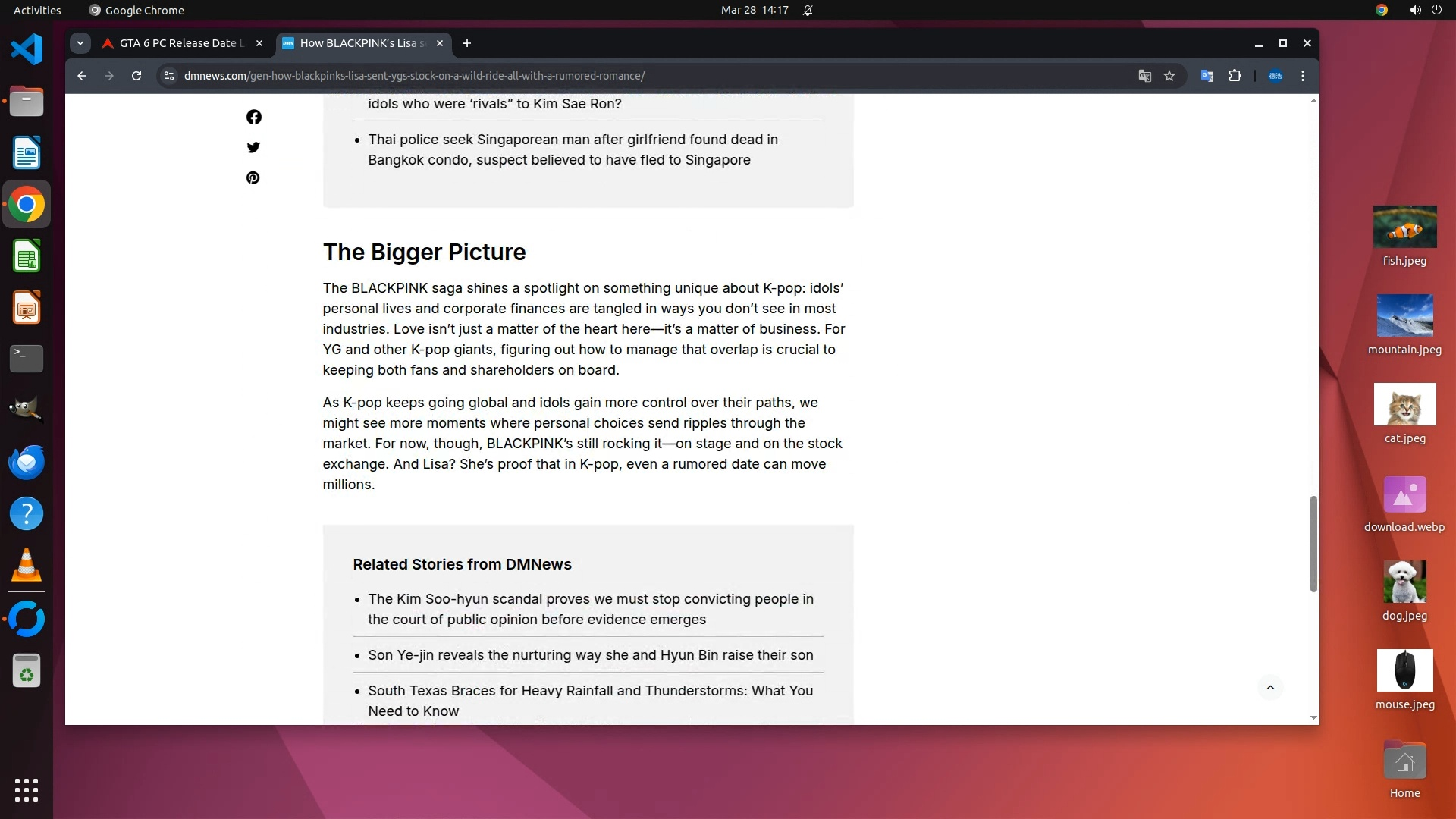Open a new tab with plus button

pos(467,43)
